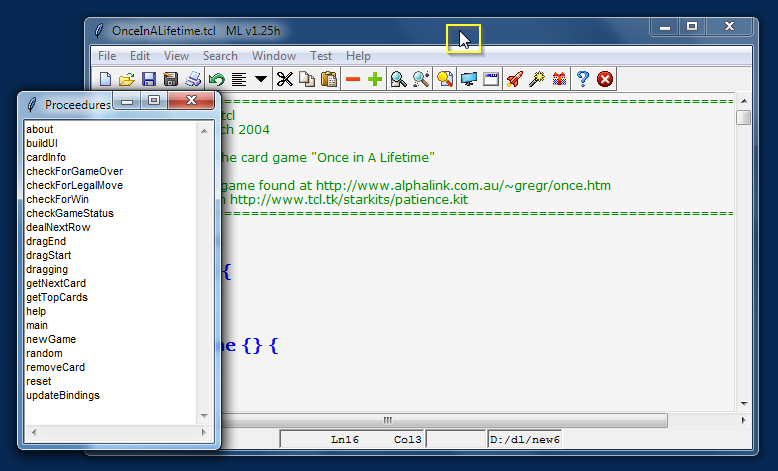
Task: Select 'getTopCards' procedure
Action: point(57,297)
